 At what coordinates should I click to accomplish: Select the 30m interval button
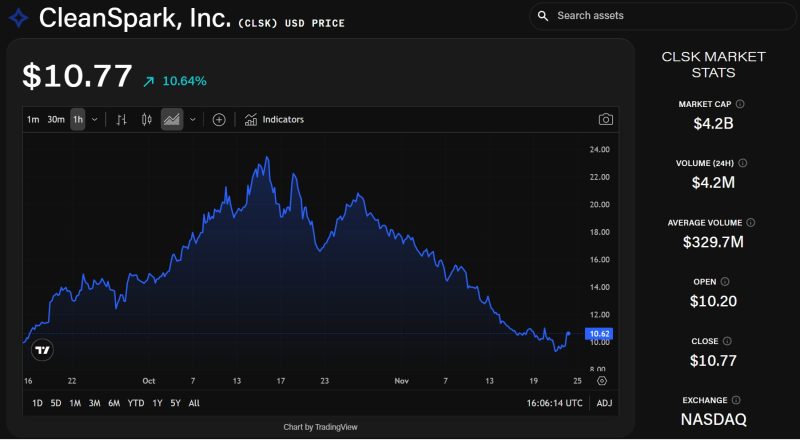coord(56,120)
